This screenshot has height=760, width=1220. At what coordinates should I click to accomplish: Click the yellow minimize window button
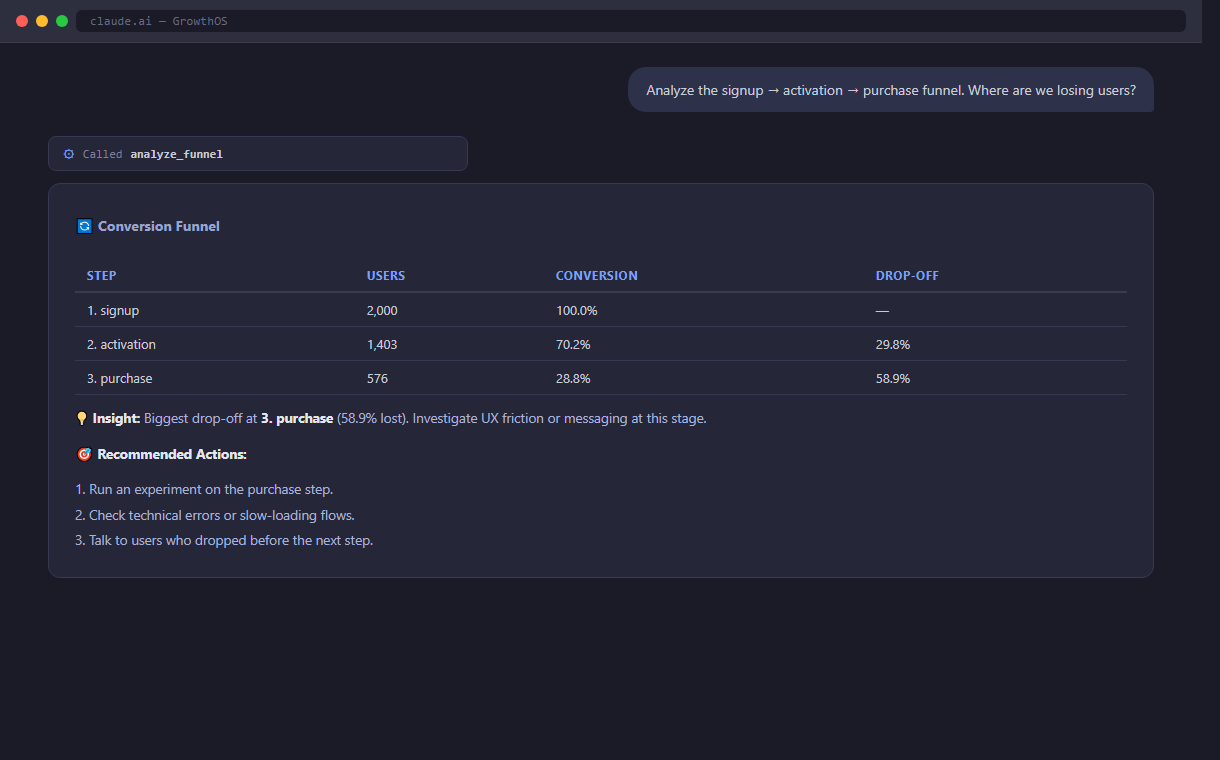42,21
